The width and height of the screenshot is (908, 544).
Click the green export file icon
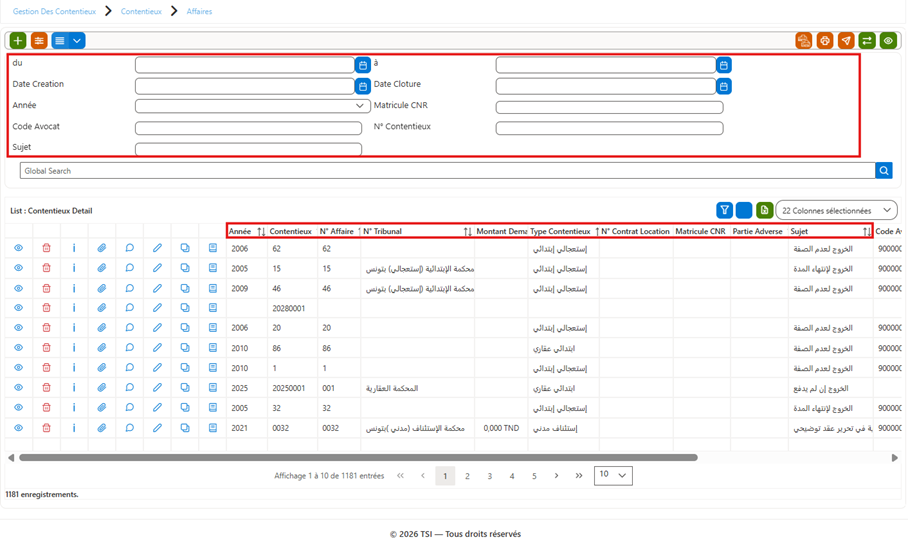point(764,210)
